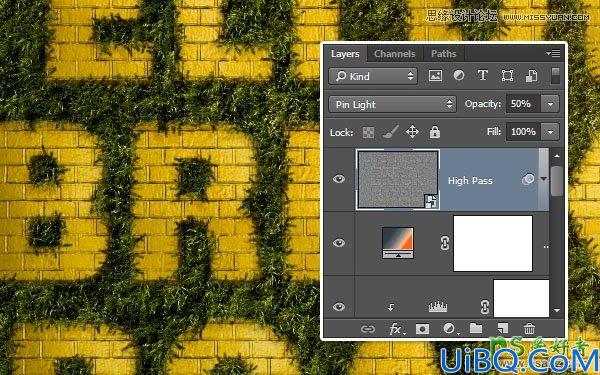Hide the gradient map adjustment layer
This screenshot has height=375, width=600.
tap(339, 243)
